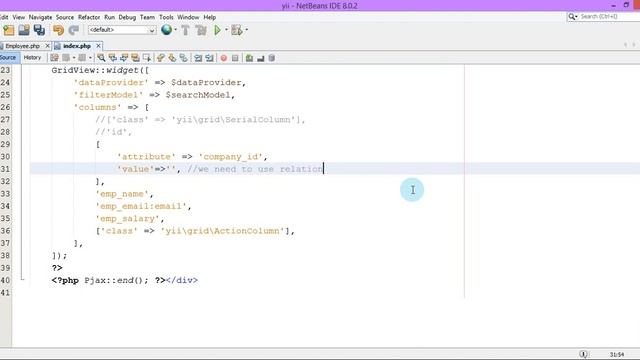Click the globe browser icon
Image resolution: width=640 pixels, height=360 pixels.
166,29
